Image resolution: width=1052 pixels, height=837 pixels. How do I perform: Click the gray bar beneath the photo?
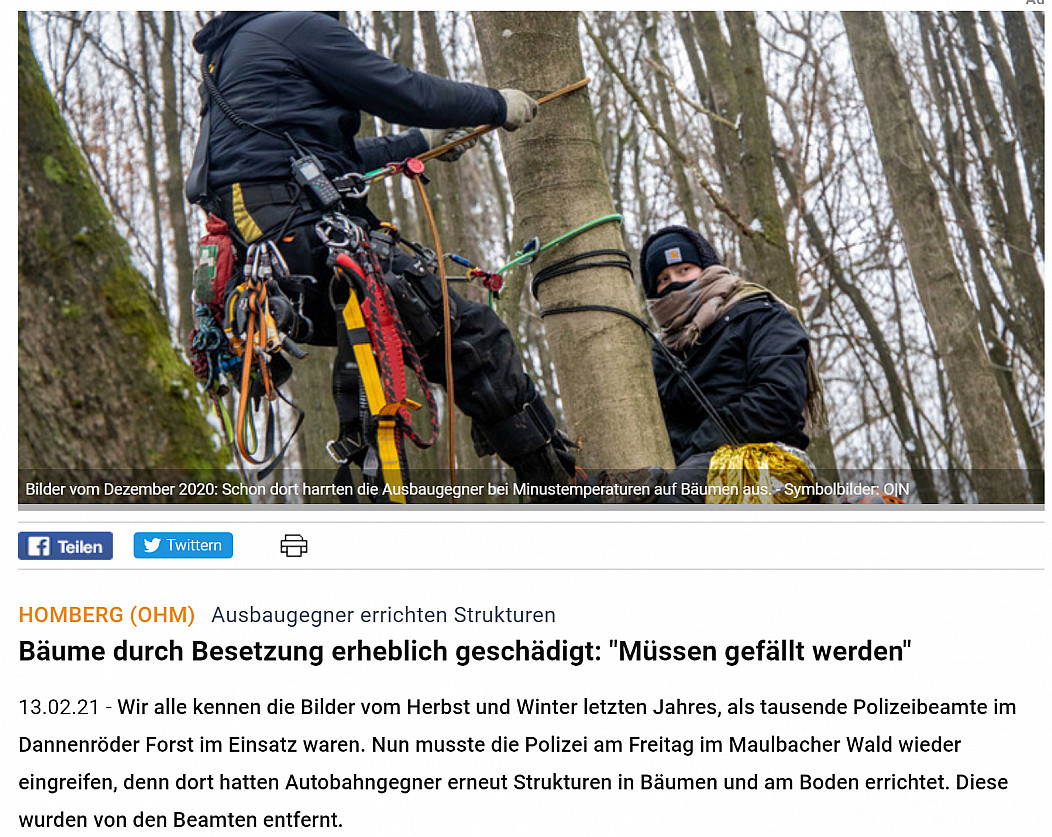coord(531,507)
